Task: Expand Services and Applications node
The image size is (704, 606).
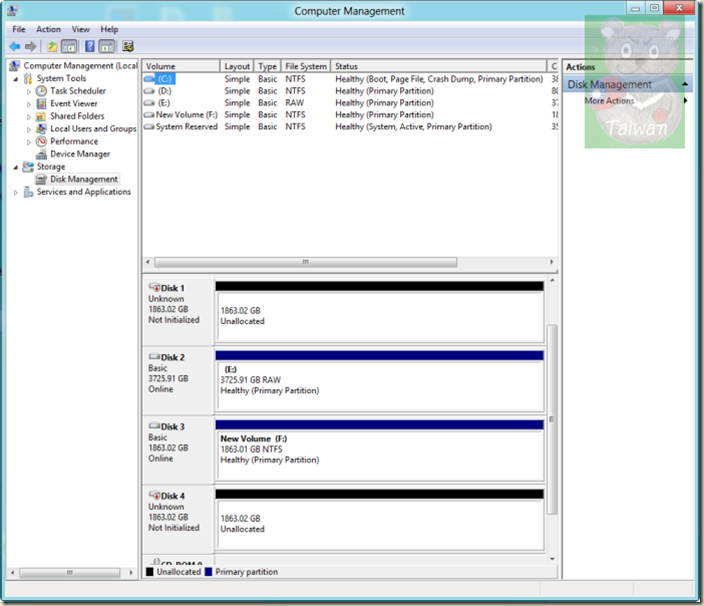Action: [x=16, y=193]
